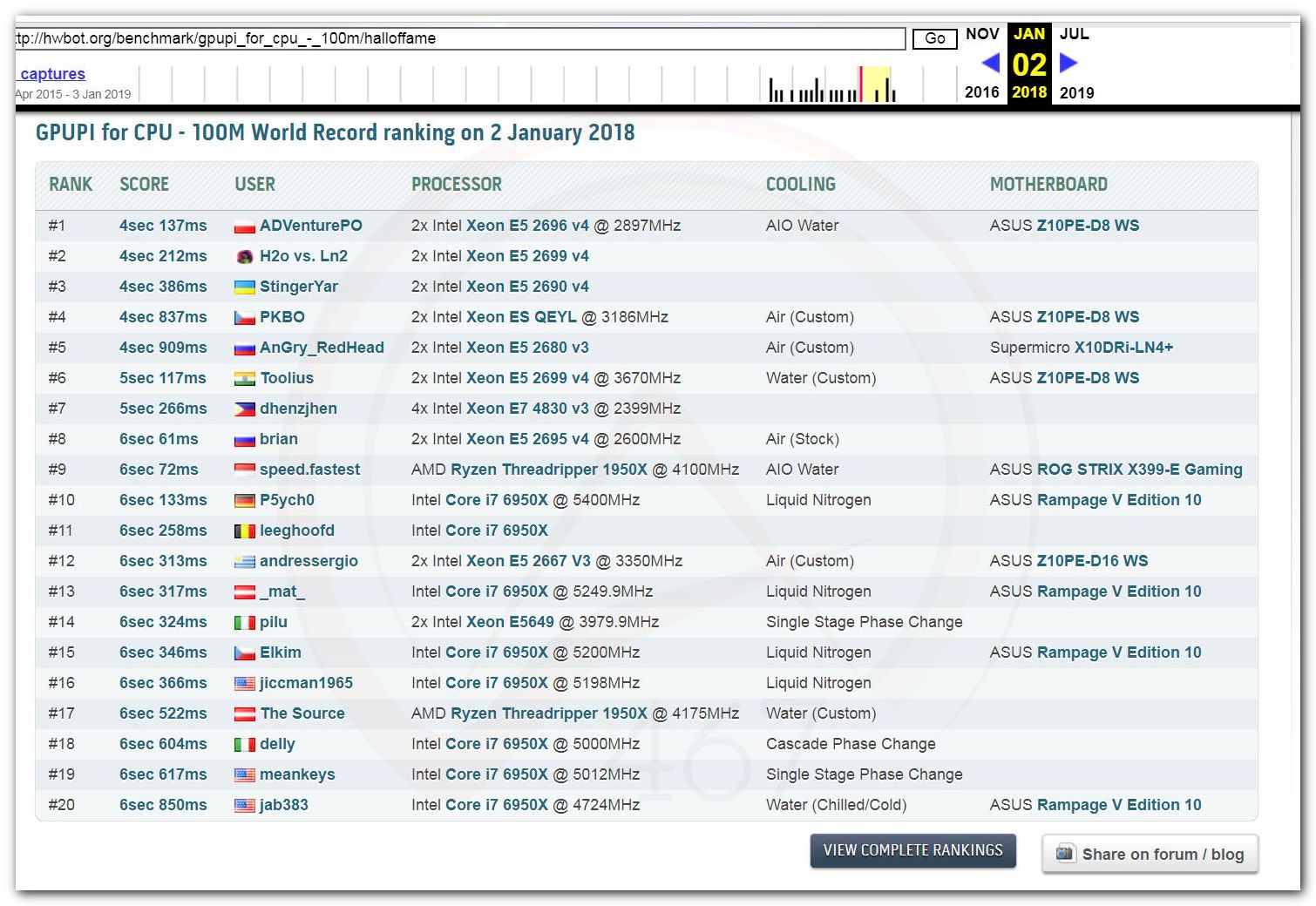Click speed.fastest's Indonesia flag icon
Image resolution: width=1316 pixels, height=906 pixels.
pos(245,470)
